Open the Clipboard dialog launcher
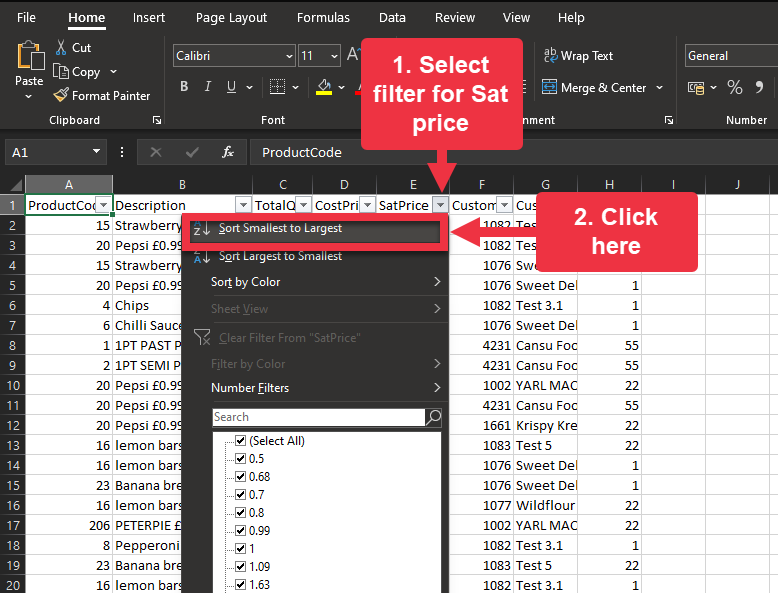The width and height of the screenshot is (778, 593). coord(157,120)
